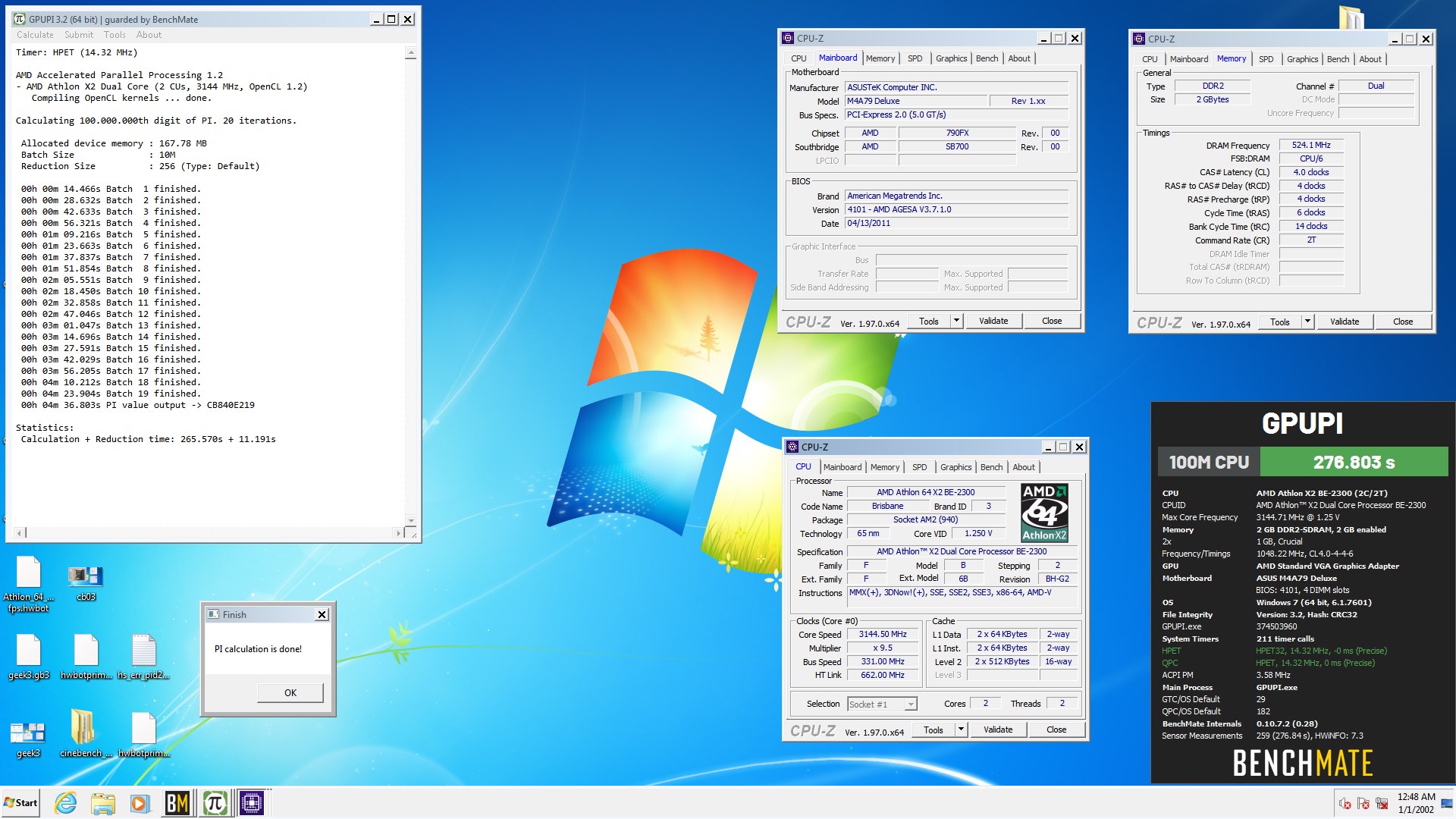
Task: Click GPUPI horizontal scrollbar left arrow
Action: coord(20,533)
